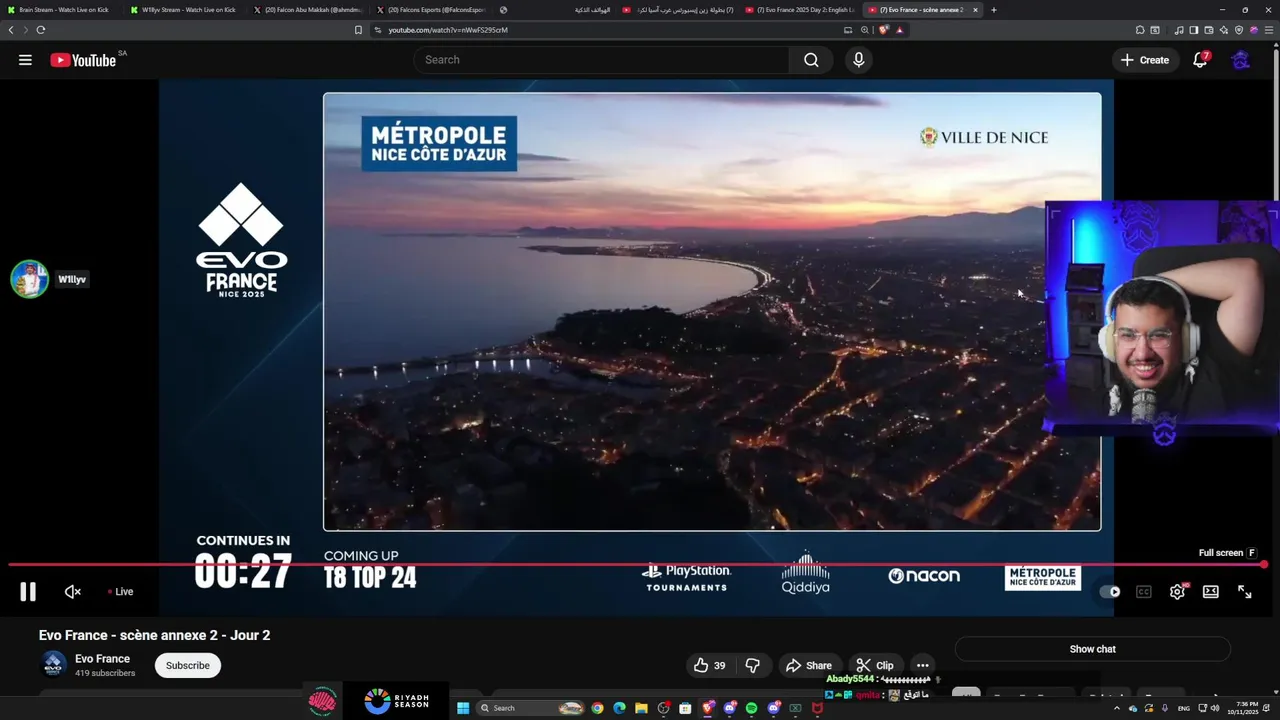Open the YouTube guide hamburger menu
The width and height of the screenshot is (1280, 720).
click(25, 60)
